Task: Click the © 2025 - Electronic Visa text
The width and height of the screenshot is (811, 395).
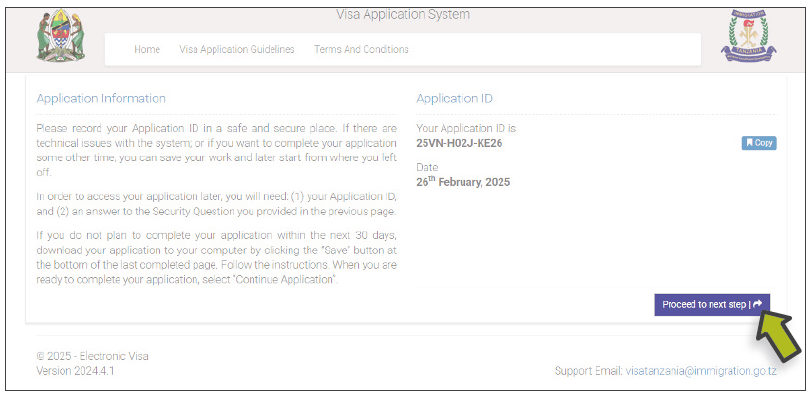Action: [x=92, y=356]
